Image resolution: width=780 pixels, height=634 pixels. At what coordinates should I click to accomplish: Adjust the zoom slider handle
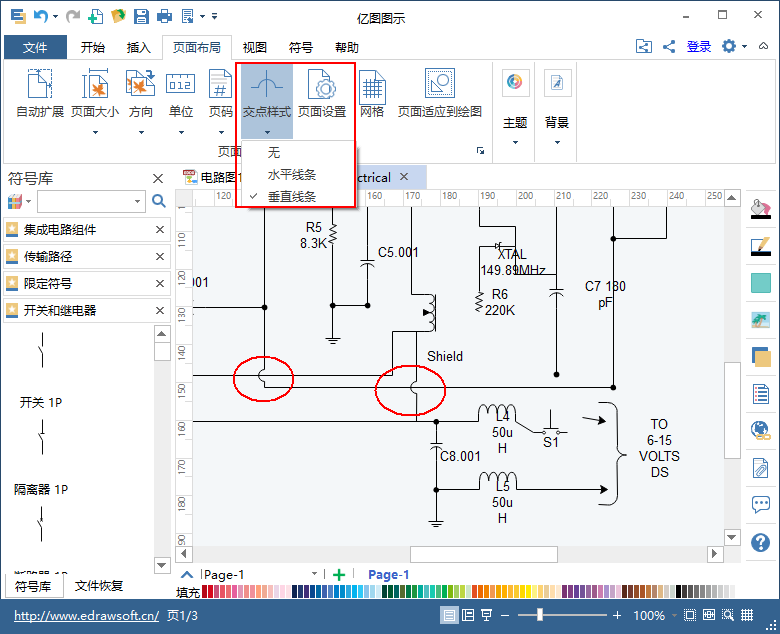point(540,616)
